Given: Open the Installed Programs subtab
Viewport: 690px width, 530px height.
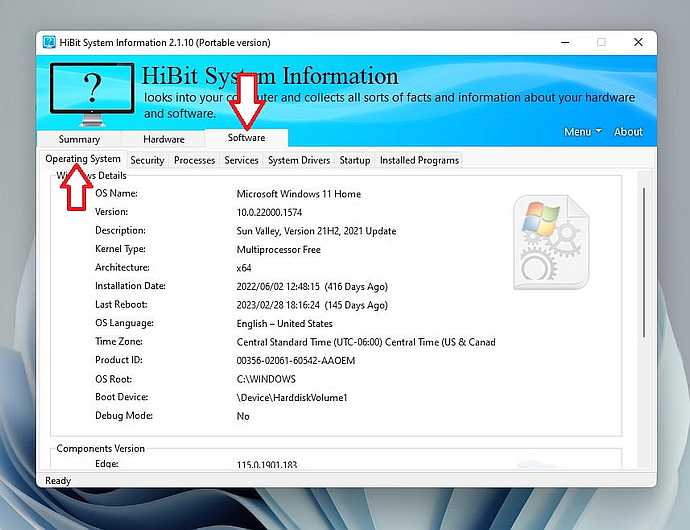Looking at the screenshot, I should click(419, 160).
